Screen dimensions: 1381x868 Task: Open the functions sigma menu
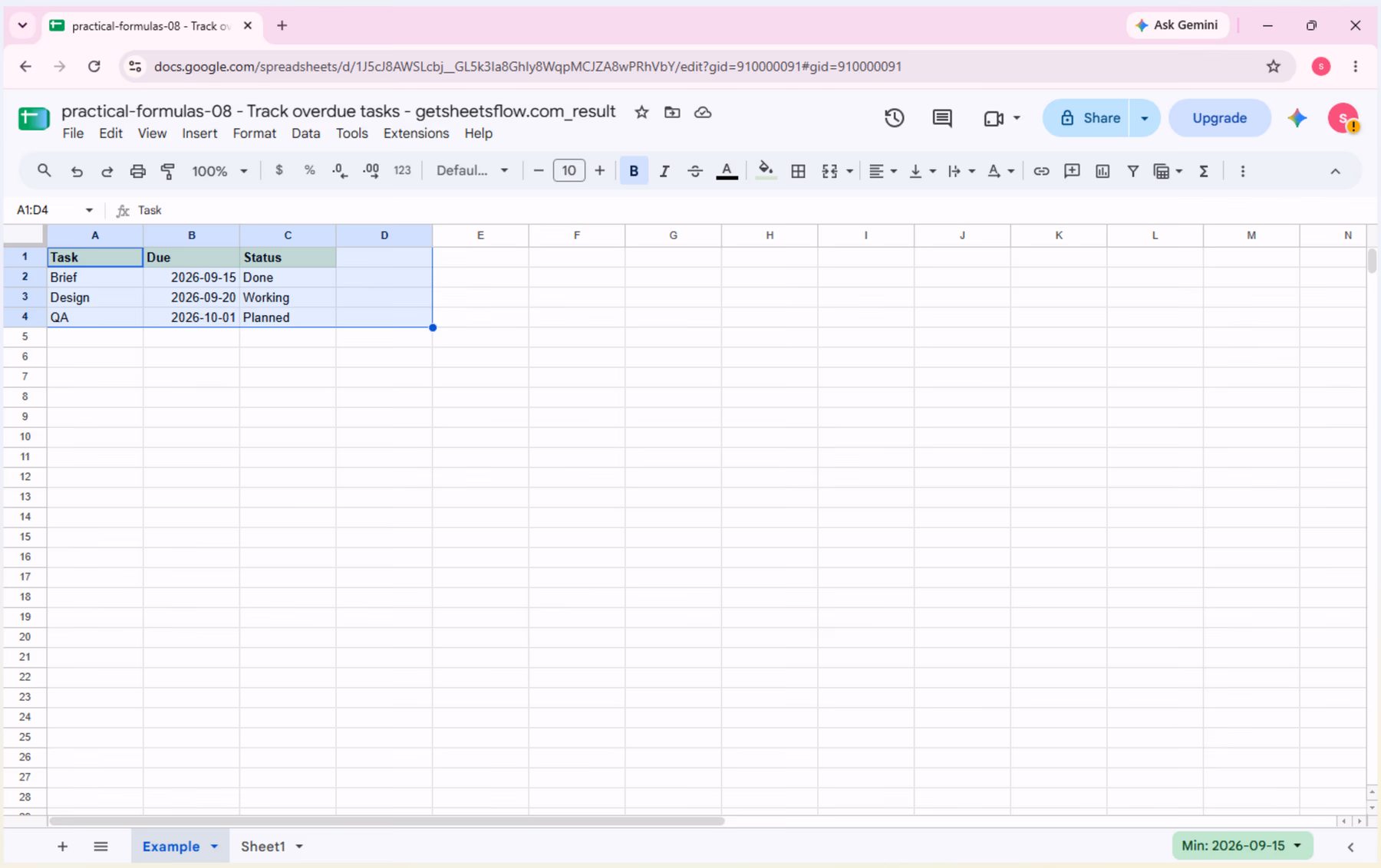pos(1204,171)
